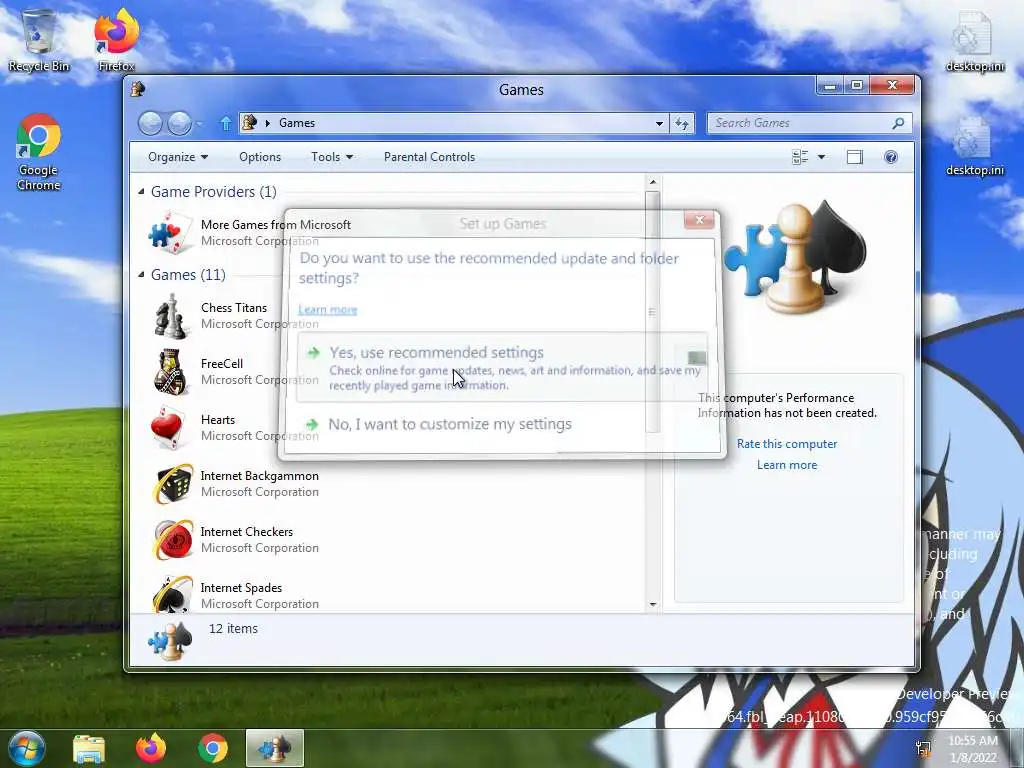The image size is (1024, 768).
Task: Collapse the Game Providers (1) group
Action: coord(141,191)
